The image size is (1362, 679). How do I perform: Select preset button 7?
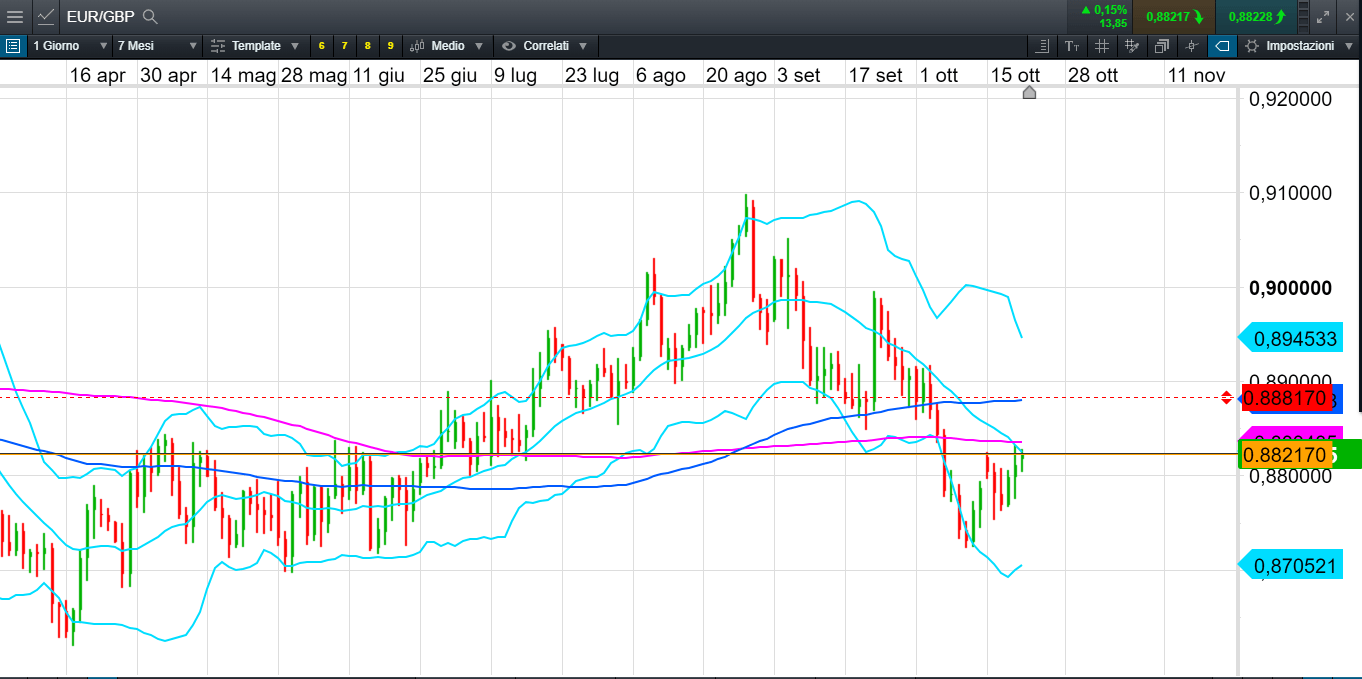click(x=344, y=46)
